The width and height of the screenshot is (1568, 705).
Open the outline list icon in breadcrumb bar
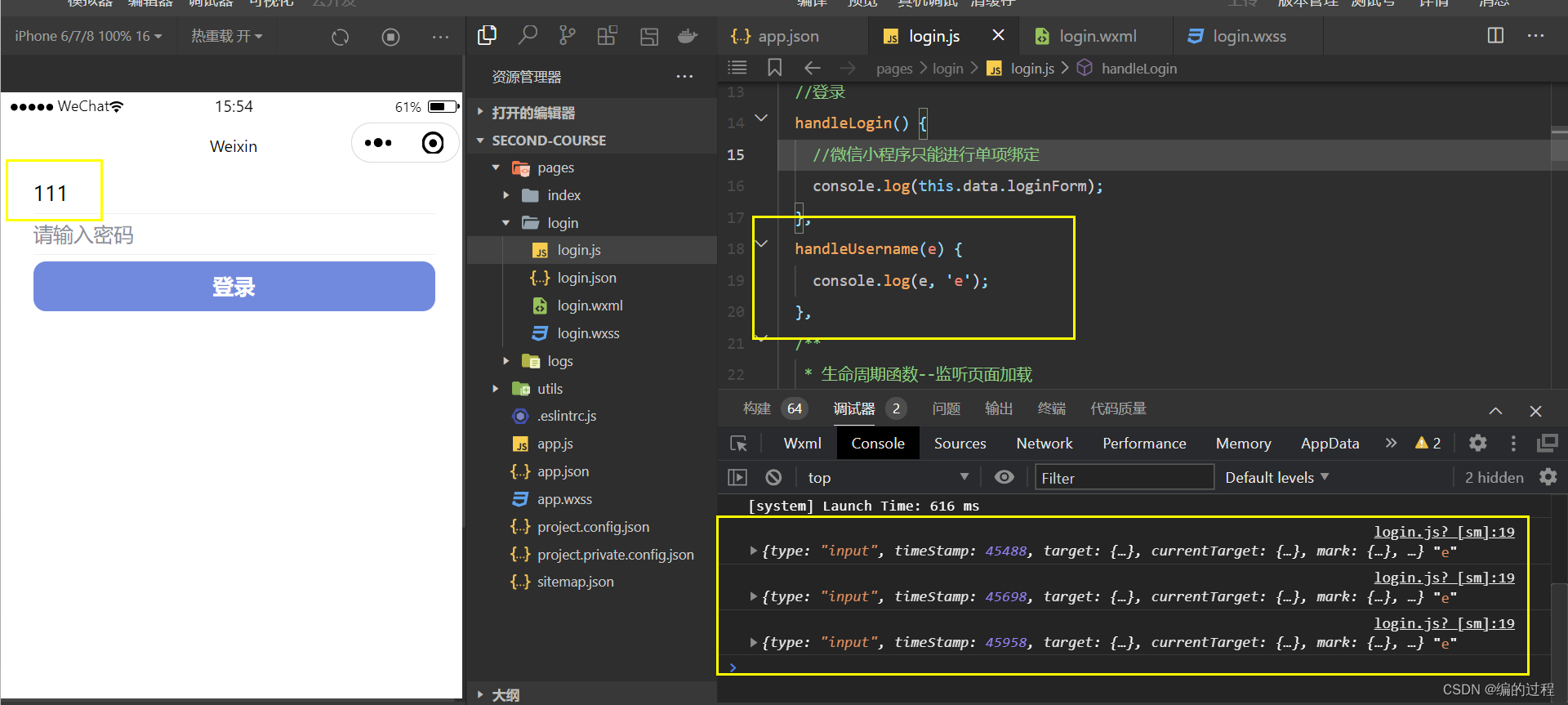[737, 68]
